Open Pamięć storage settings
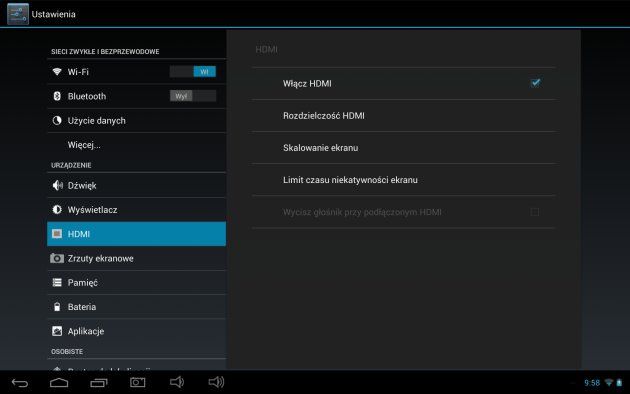630x394 pixels. (137, 282)
